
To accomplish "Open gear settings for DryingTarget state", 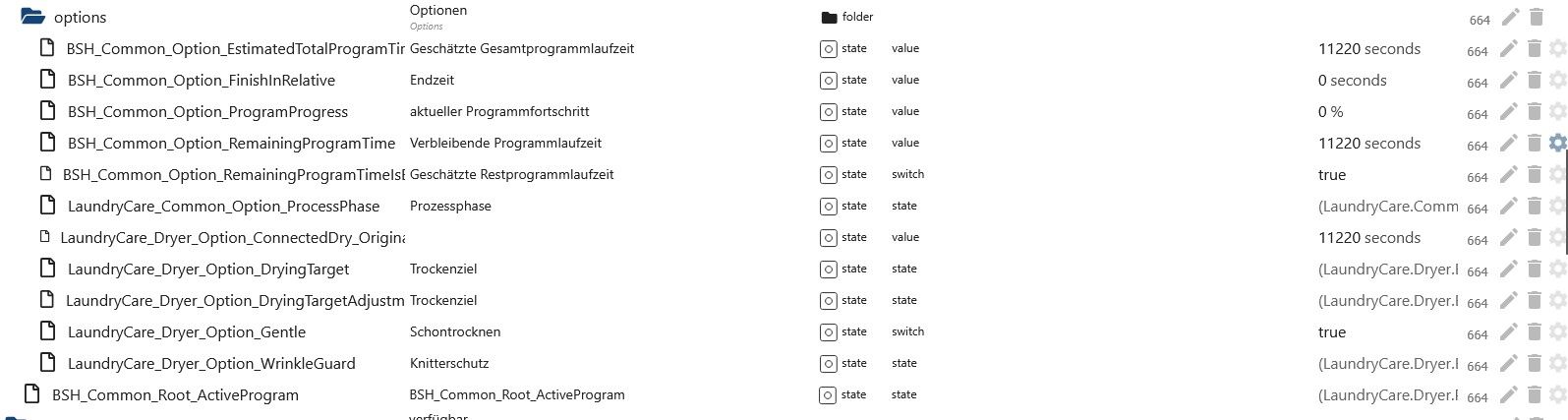I will pos(1557,270).
